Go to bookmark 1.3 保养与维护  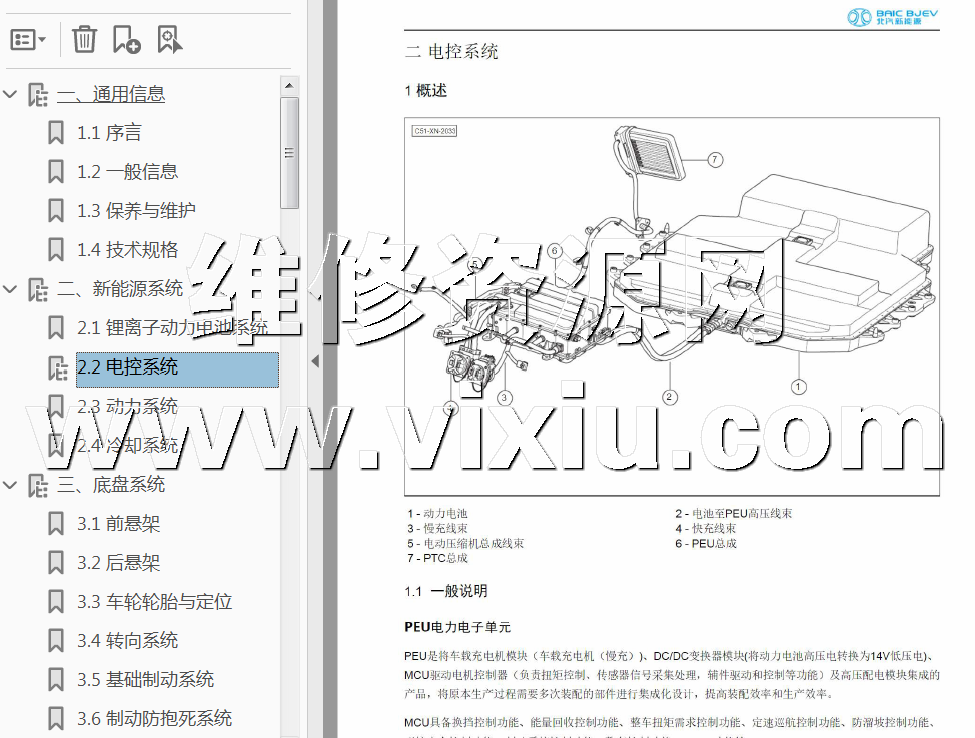pos(136,211)
